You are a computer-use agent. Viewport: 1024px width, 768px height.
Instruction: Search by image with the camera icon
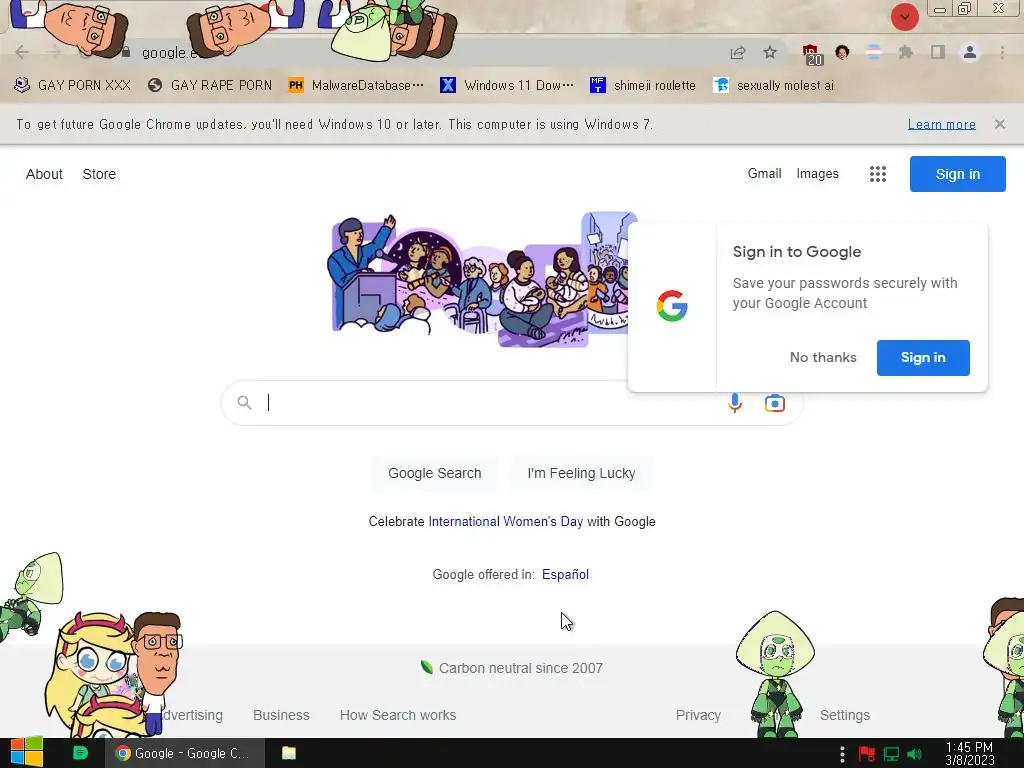[775, 403]
